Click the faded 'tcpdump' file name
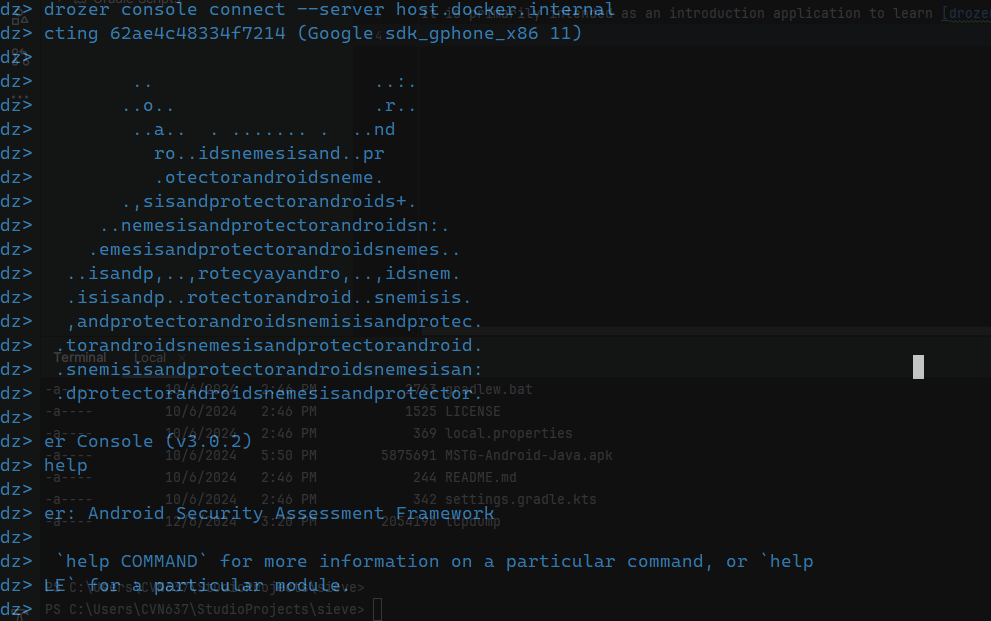This screenshot has height=621, width=991. click(x=473, y=522)
